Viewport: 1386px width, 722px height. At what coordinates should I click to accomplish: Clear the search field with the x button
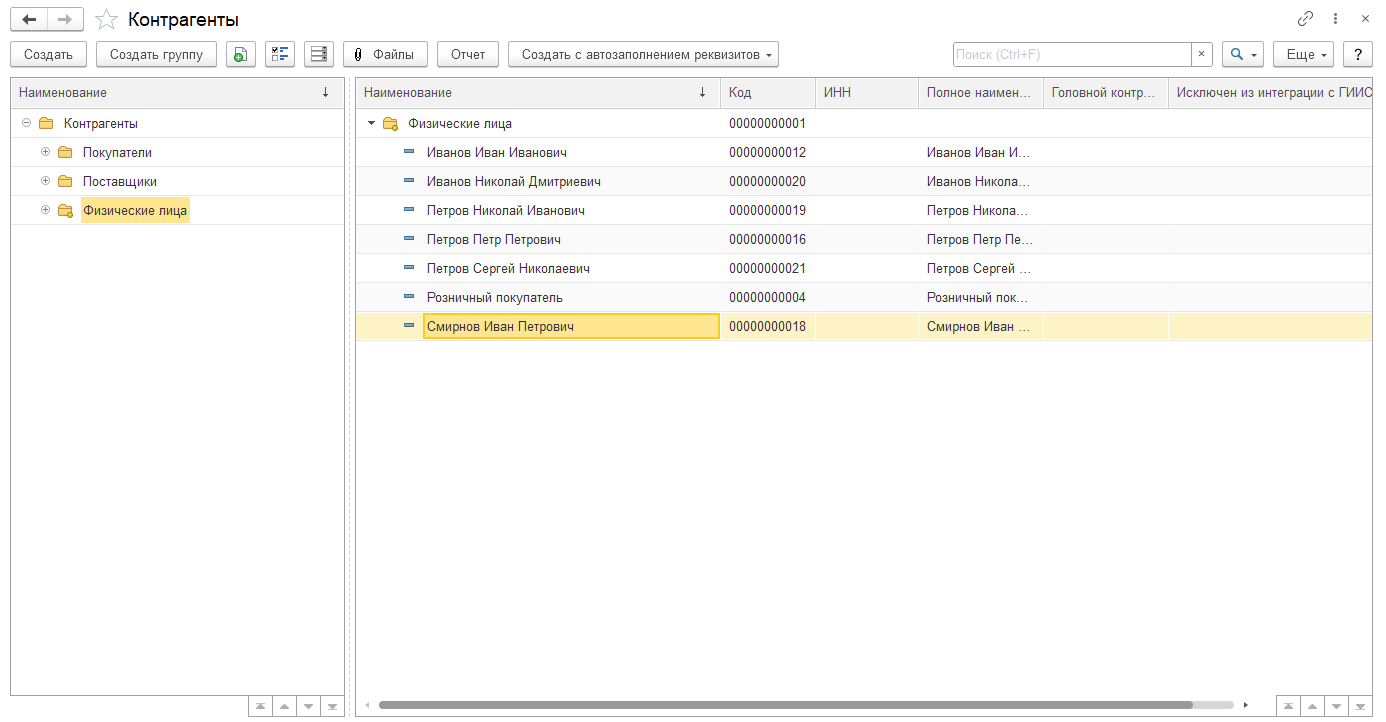tap(1202, 54)
